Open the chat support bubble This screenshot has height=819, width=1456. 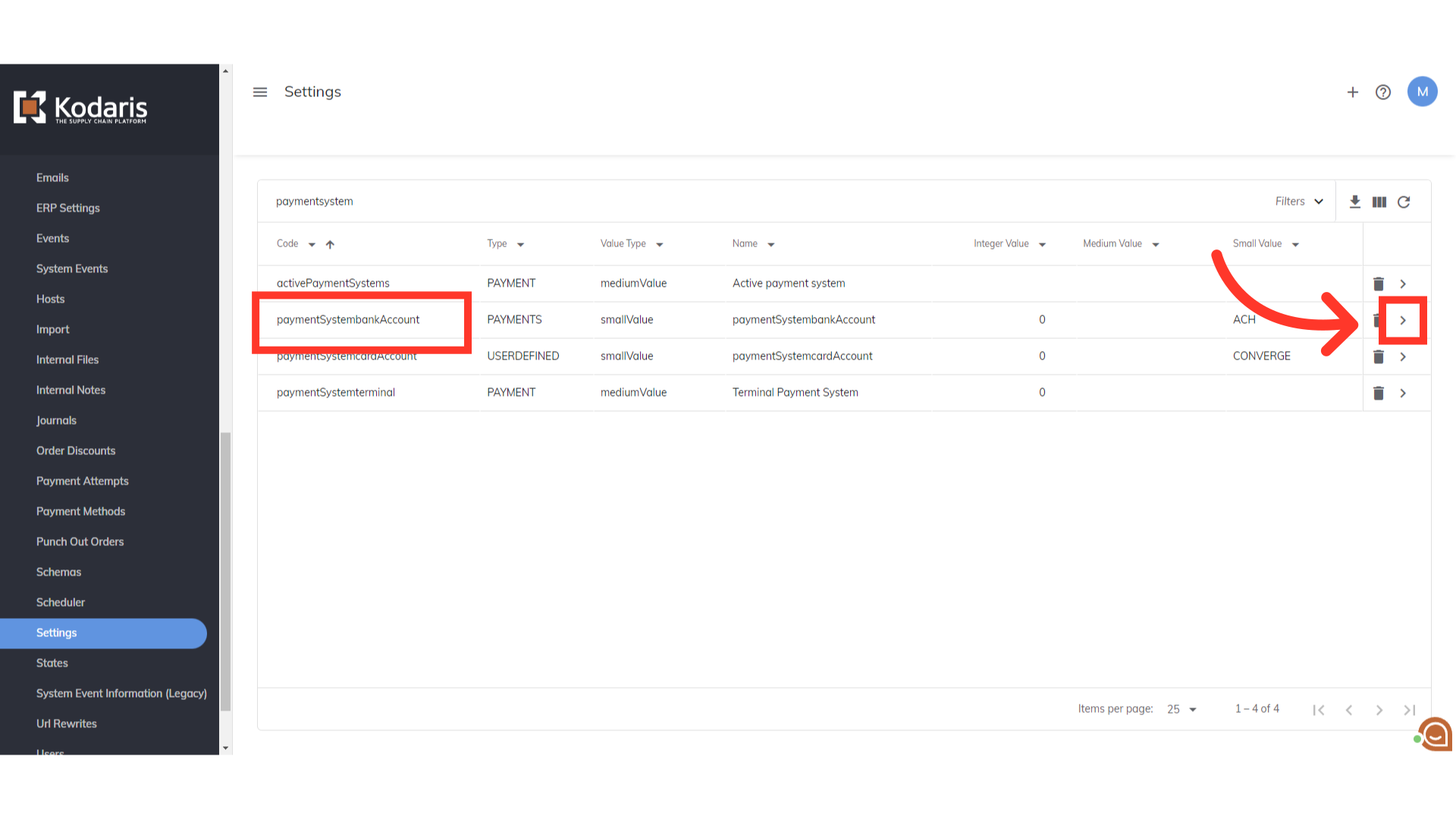tap(1435, 734)
